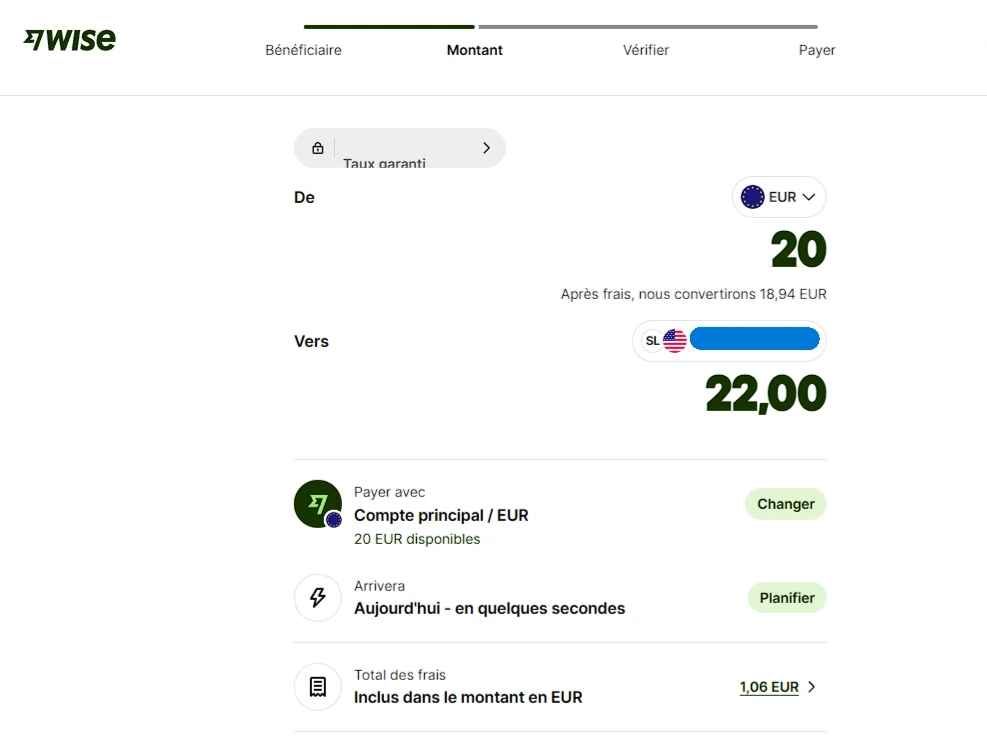The width and height of the screenshot is (987, 747).
Task: Open the recipient selector pill
Action: [729, 341]
